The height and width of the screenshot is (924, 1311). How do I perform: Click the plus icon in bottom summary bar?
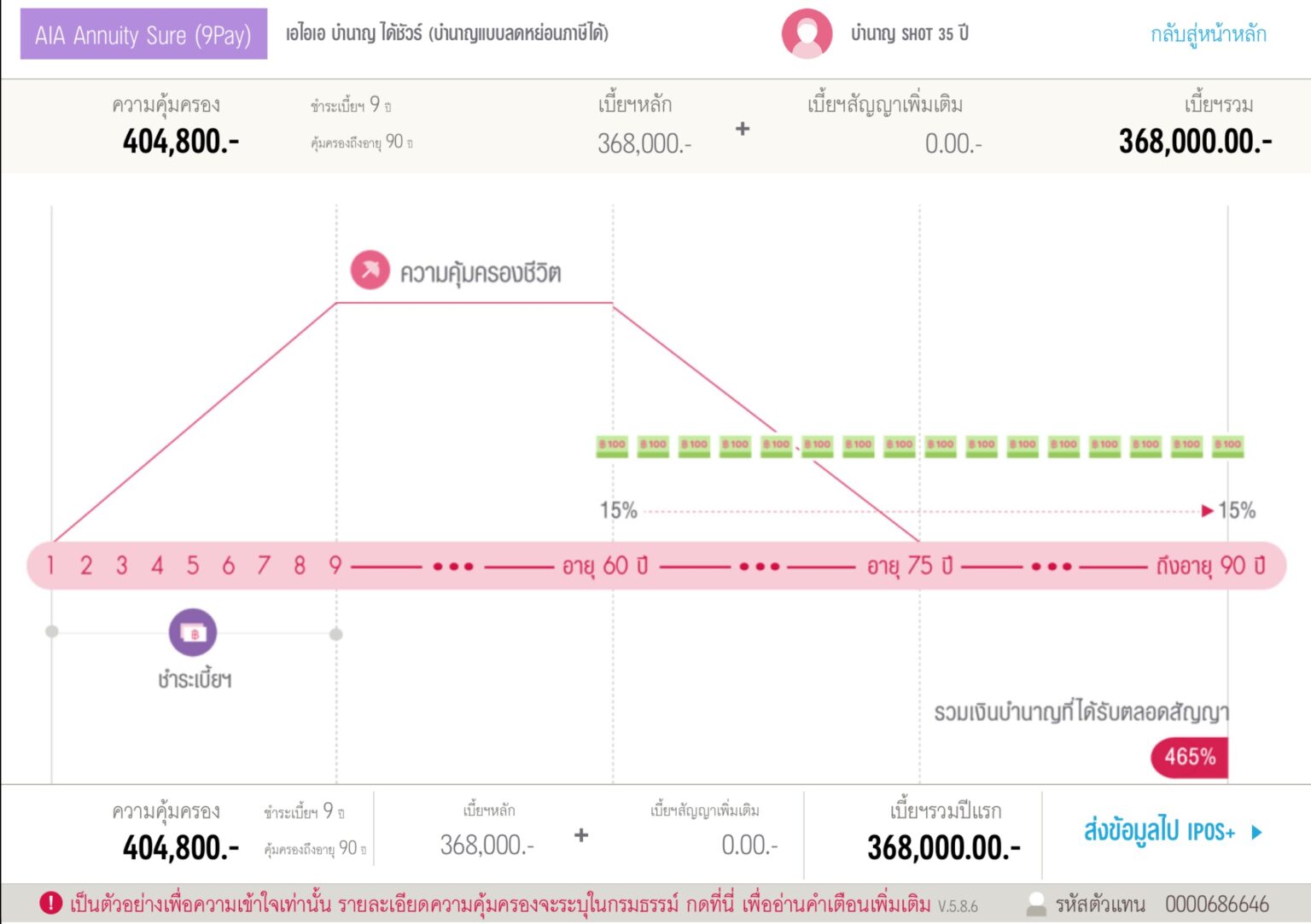point(581,837)
